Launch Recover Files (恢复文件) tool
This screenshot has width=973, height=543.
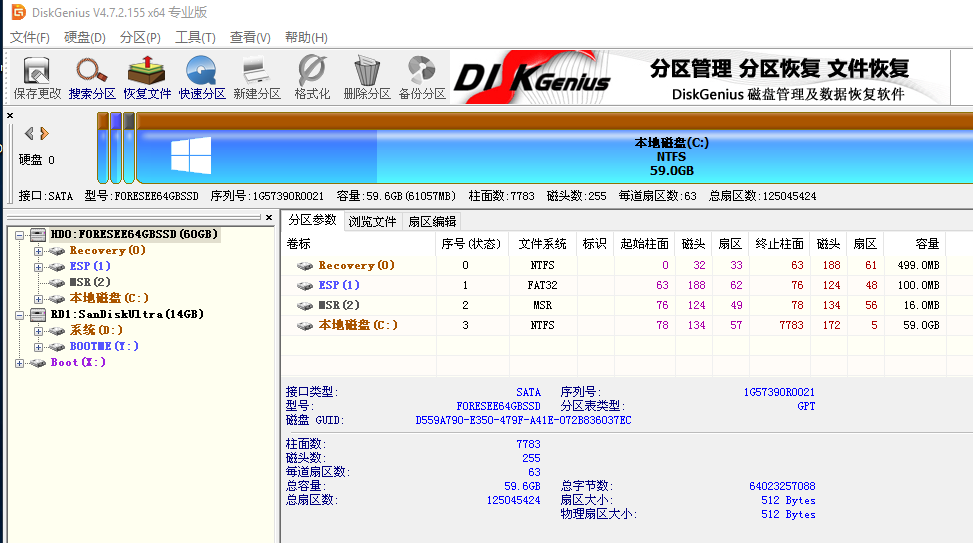pos(147,78)
